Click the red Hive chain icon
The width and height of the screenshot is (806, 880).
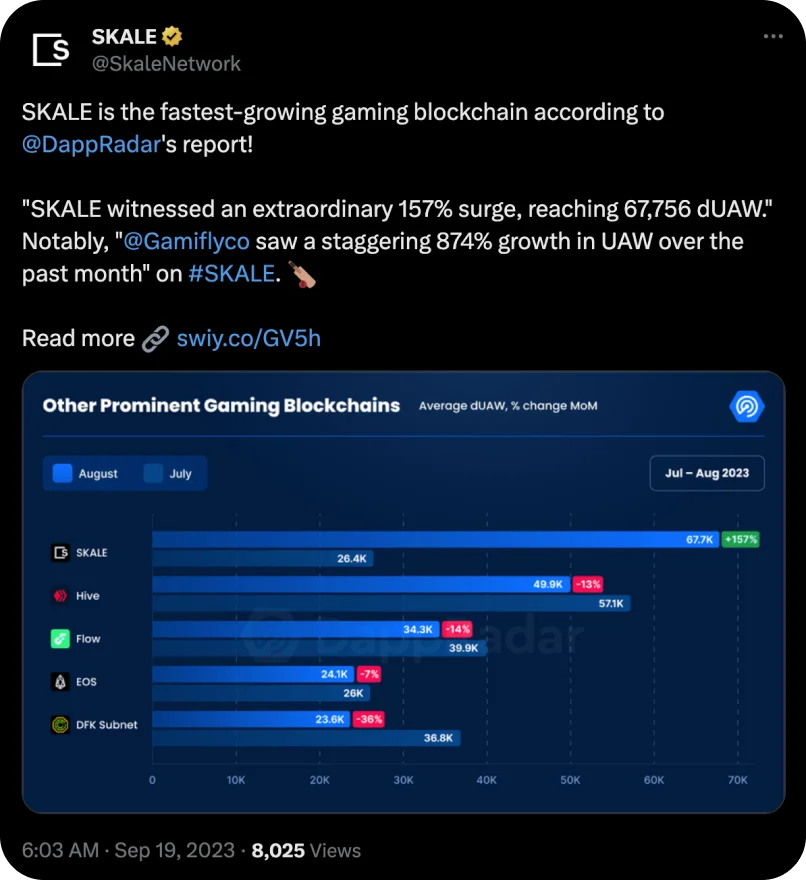coord(60,596)
